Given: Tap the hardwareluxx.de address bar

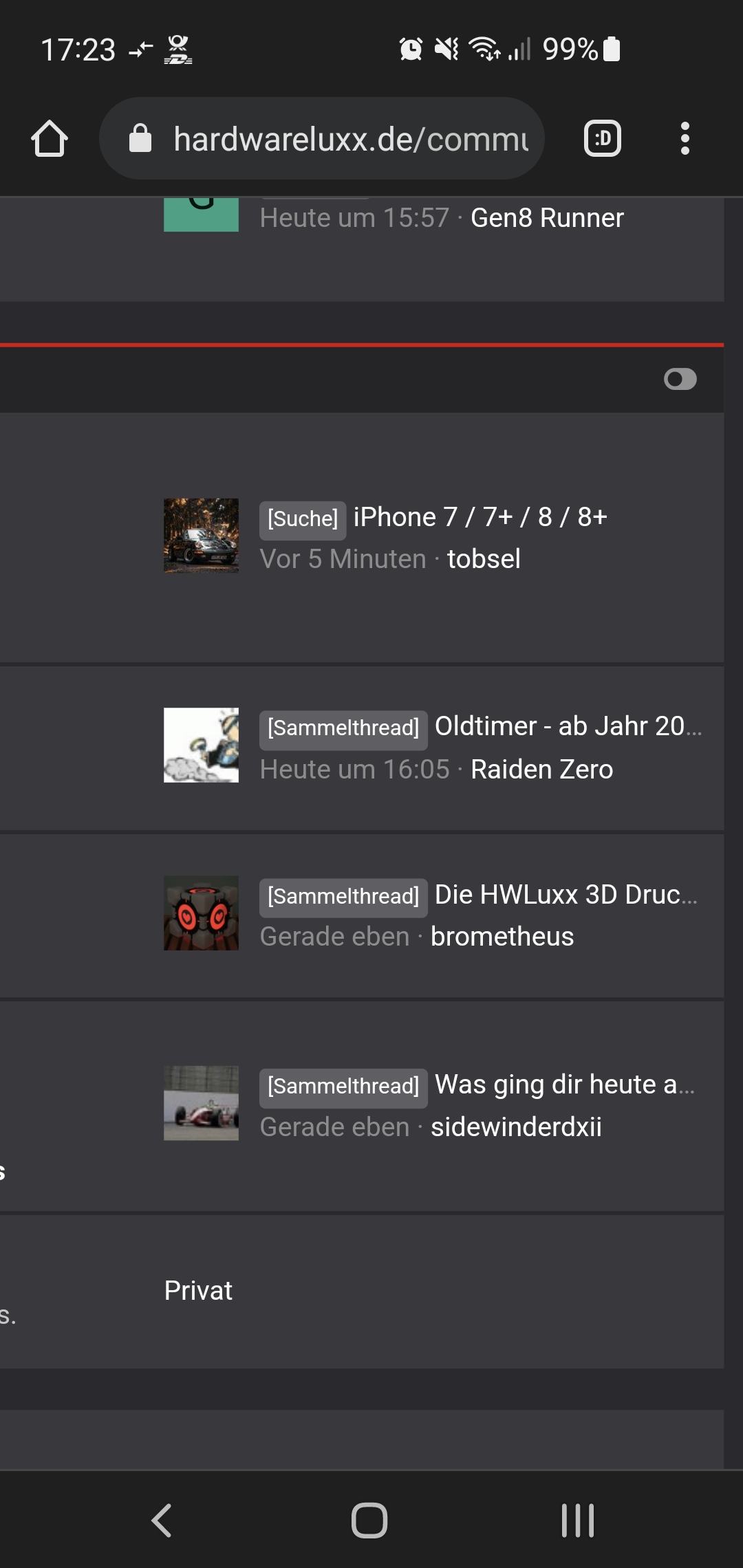Looking at the screenshot, I should (x=322, y=138).
